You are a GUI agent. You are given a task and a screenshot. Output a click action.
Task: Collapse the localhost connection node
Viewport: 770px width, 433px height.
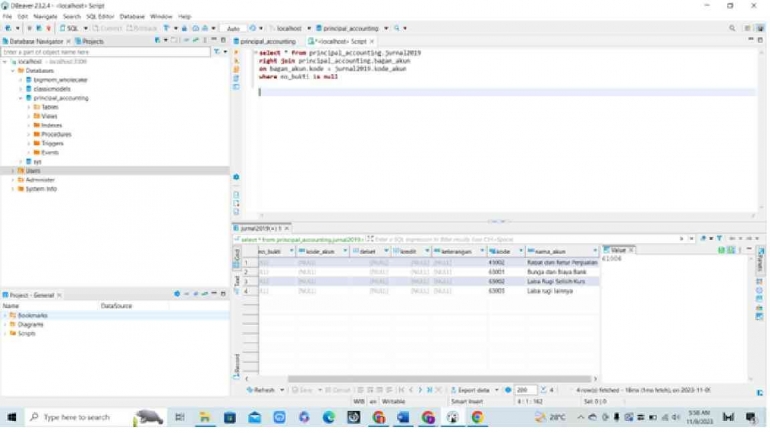coord(5,62)
